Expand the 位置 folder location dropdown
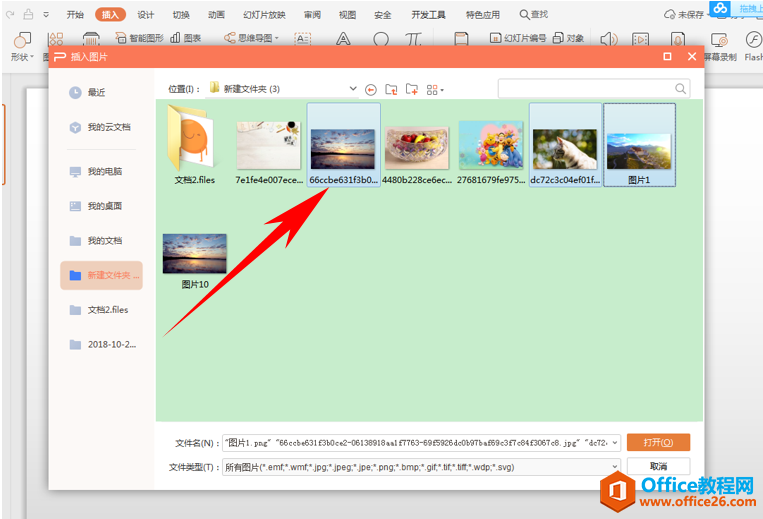763x519 pixels. 353,89
